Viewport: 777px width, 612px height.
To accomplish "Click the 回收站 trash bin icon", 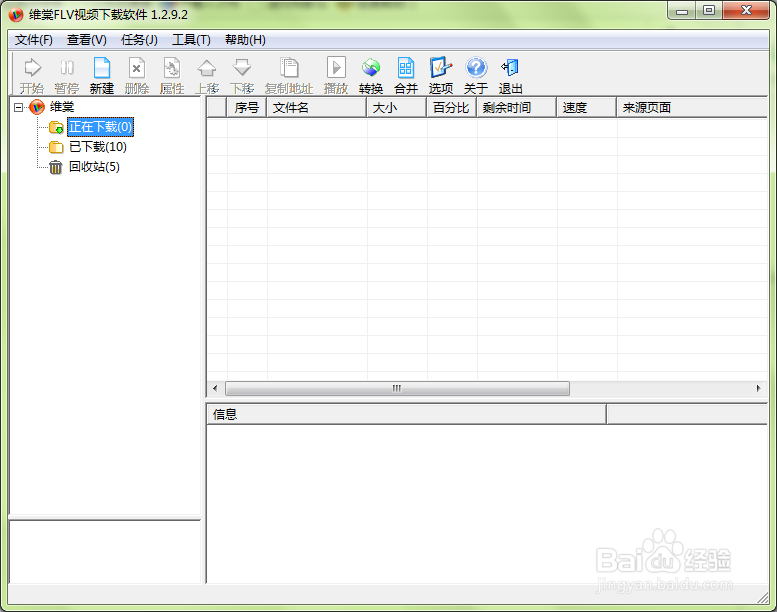I will [56, 167].
